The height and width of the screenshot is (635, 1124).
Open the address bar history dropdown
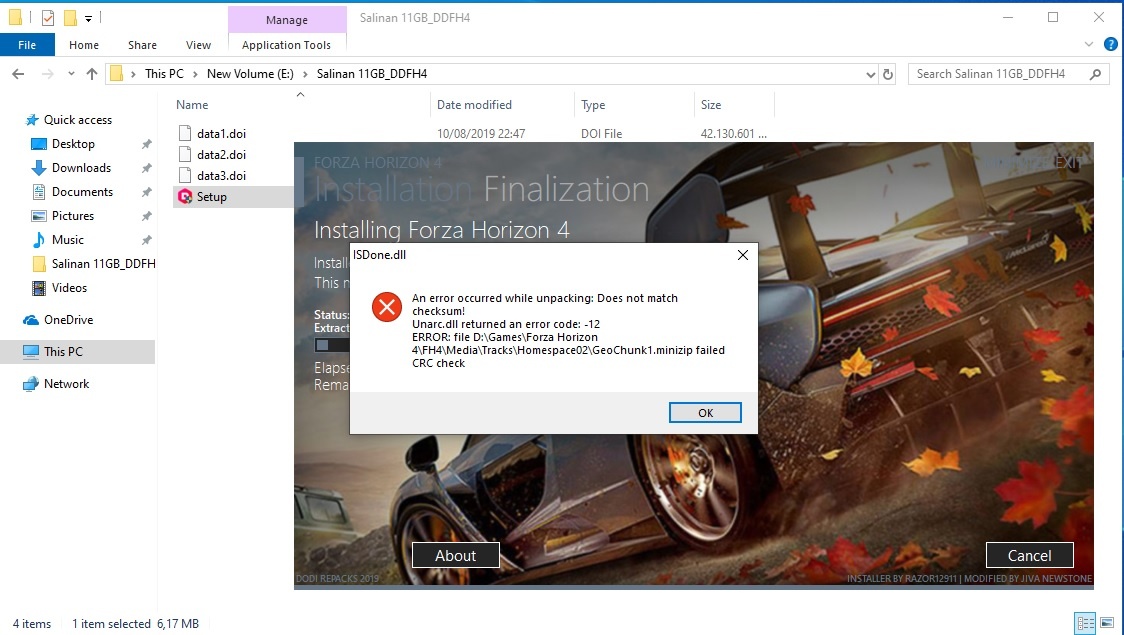pyautogui.click(x=869, y=73)
